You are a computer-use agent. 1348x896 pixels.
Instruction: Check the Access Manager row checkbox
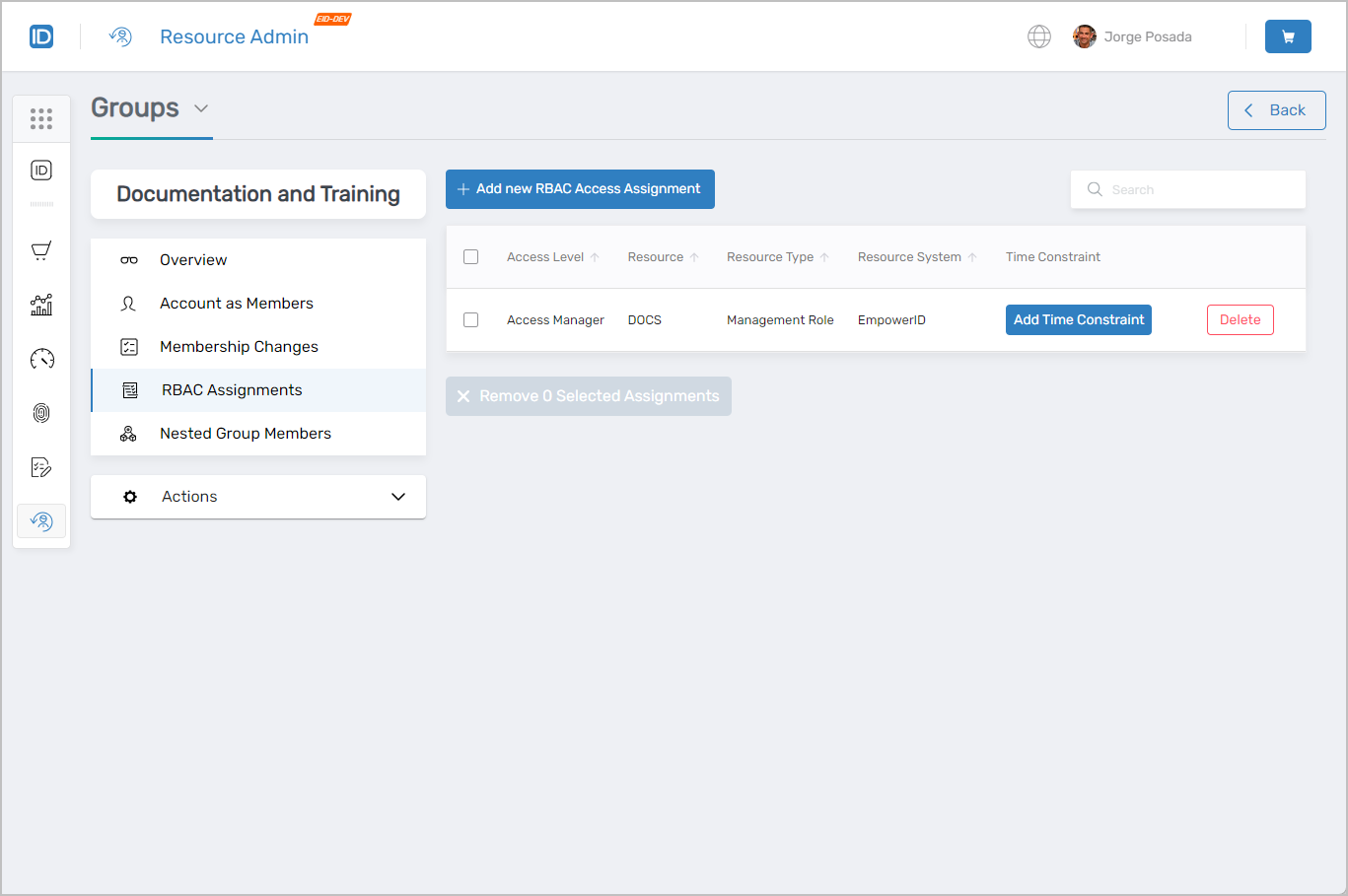(470, 319)
